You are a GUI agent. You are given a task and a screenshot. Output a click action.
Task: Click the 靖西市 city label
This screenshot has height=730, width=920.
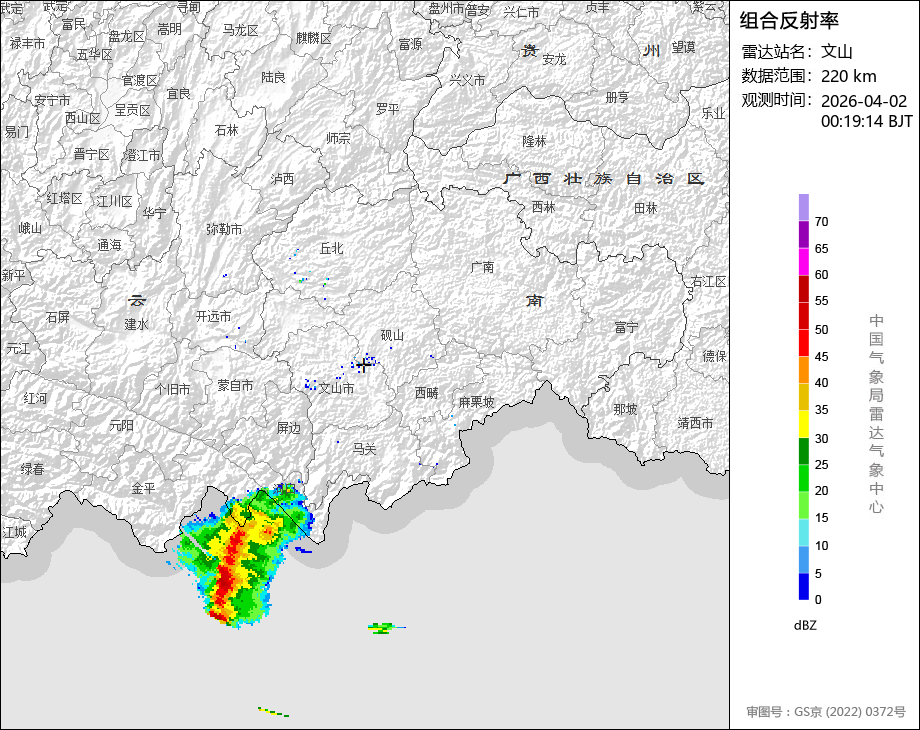696,423
